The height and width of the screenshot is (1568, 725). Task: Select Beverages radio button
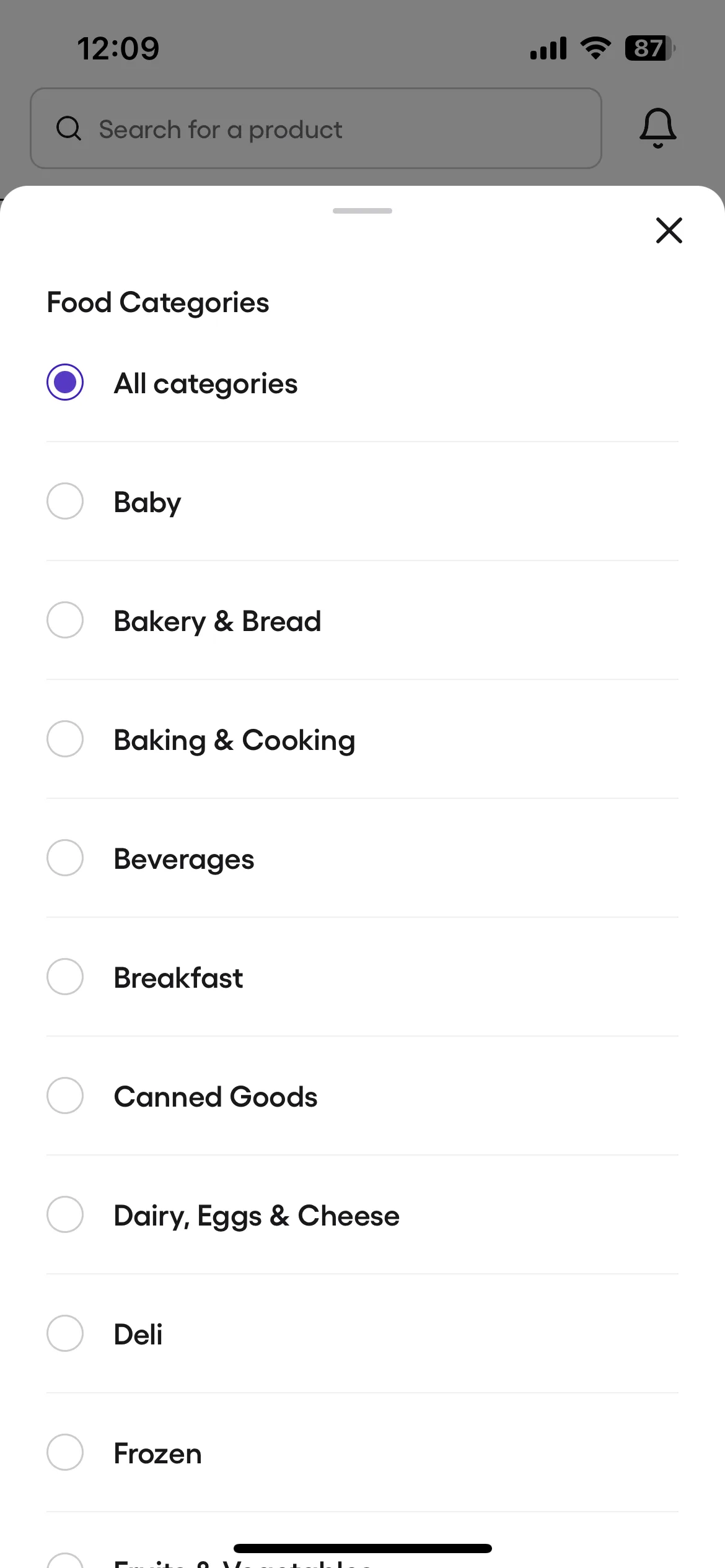(65, 858)
